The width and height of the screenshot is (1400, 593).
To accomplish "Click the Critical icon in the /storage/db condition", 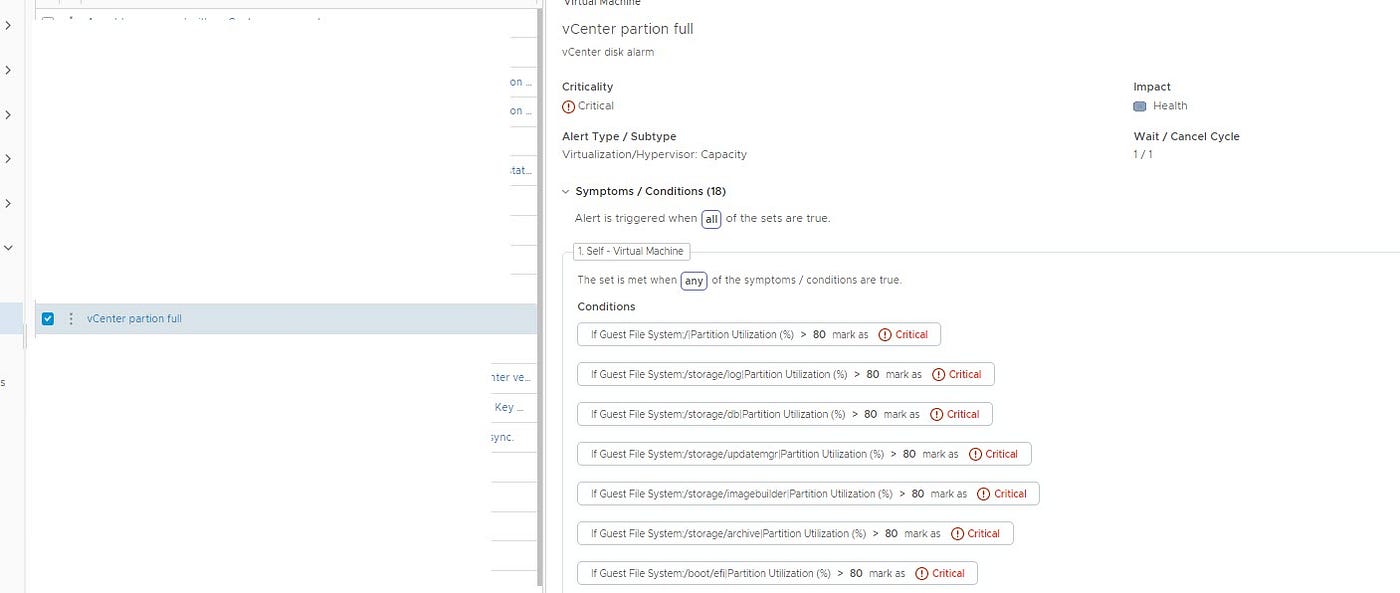I will pos(936,415).
